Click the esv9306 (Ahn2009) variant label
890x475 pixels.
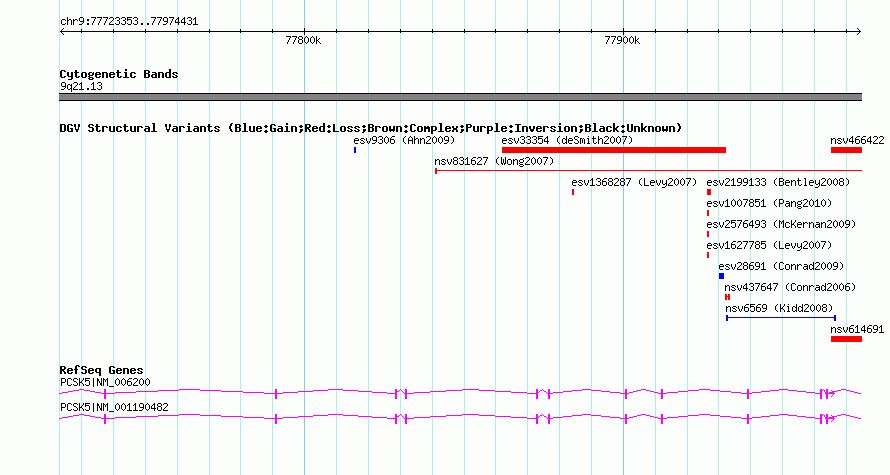point(404,140)
